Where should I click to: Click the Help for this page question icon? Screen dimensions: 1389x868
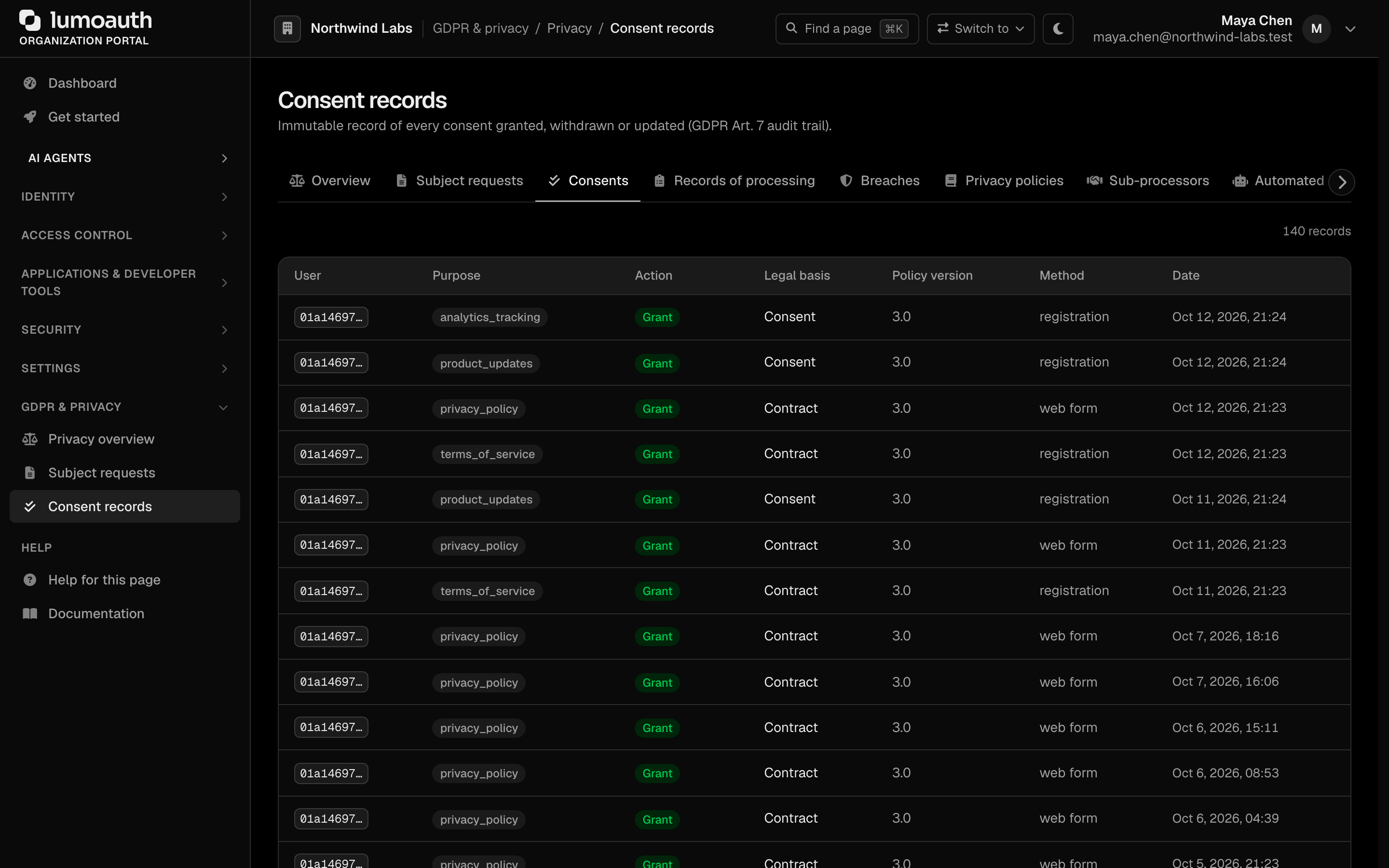coord(30,580)
